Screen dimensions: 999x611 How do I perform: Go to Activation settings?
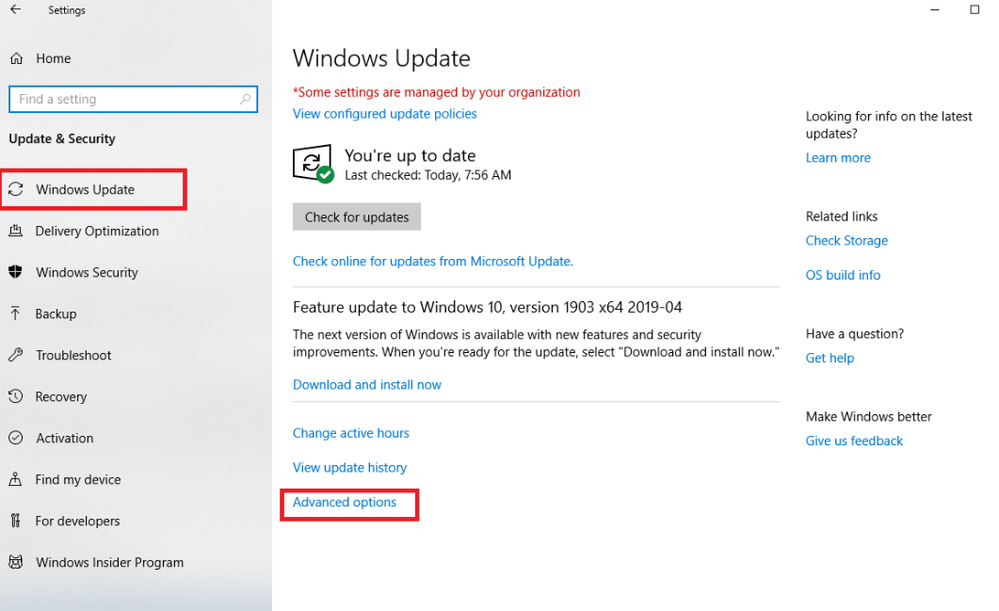(64, 438)
